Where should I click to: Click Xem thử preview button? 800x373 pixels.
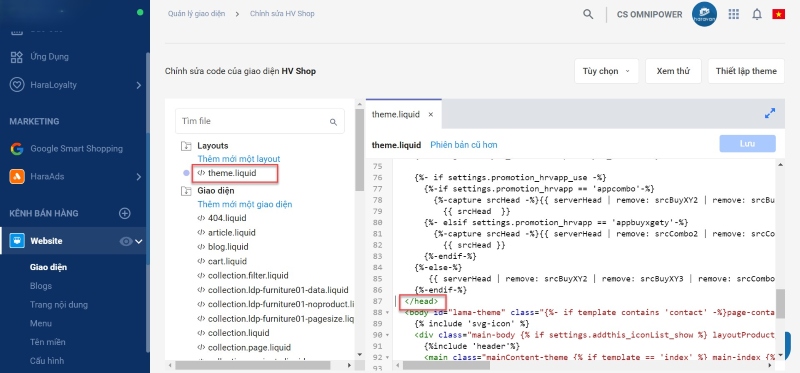coord(673,71)
